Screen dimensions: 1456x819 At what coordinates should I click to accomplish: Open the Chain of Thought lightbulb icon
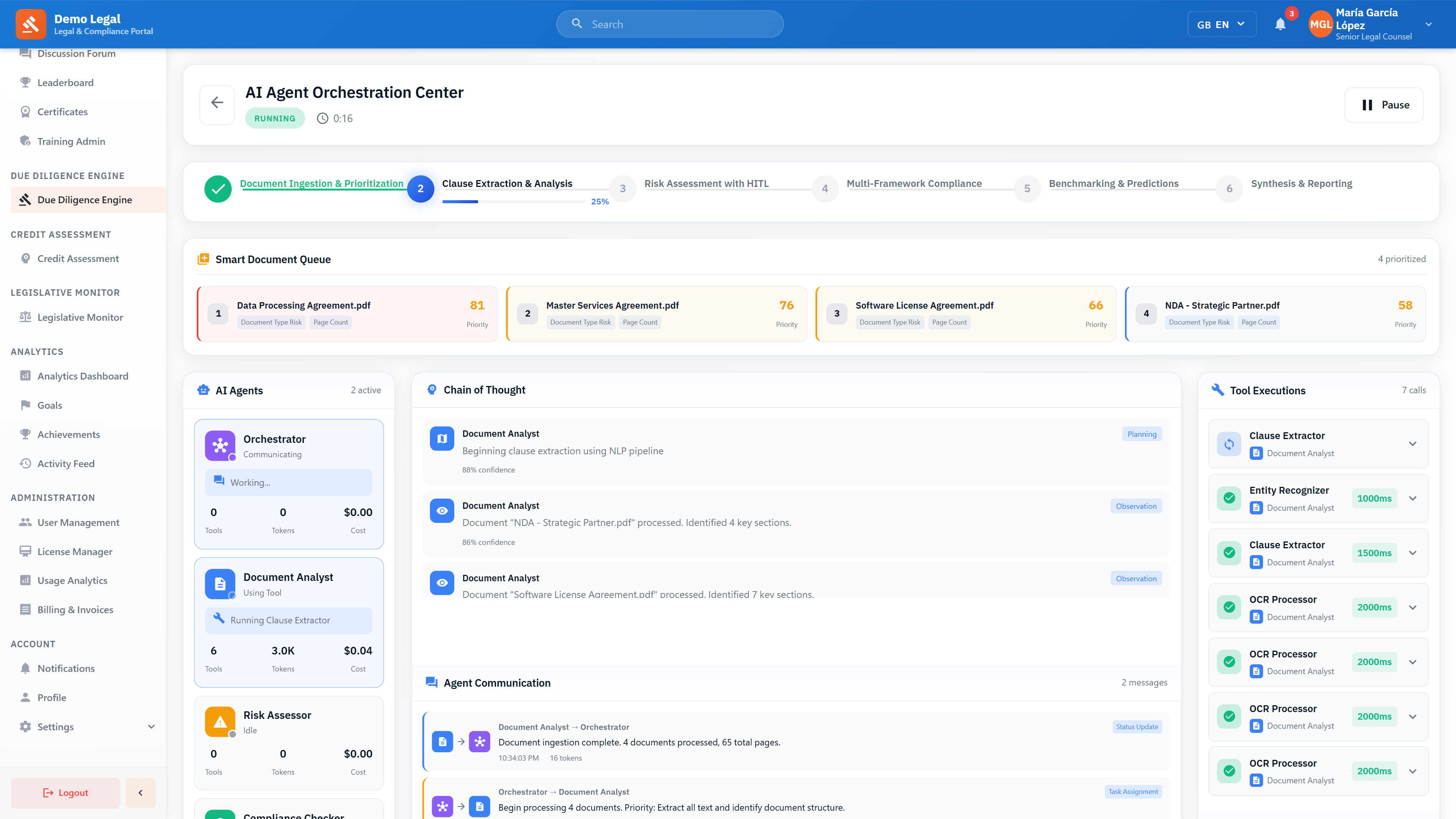431,389
